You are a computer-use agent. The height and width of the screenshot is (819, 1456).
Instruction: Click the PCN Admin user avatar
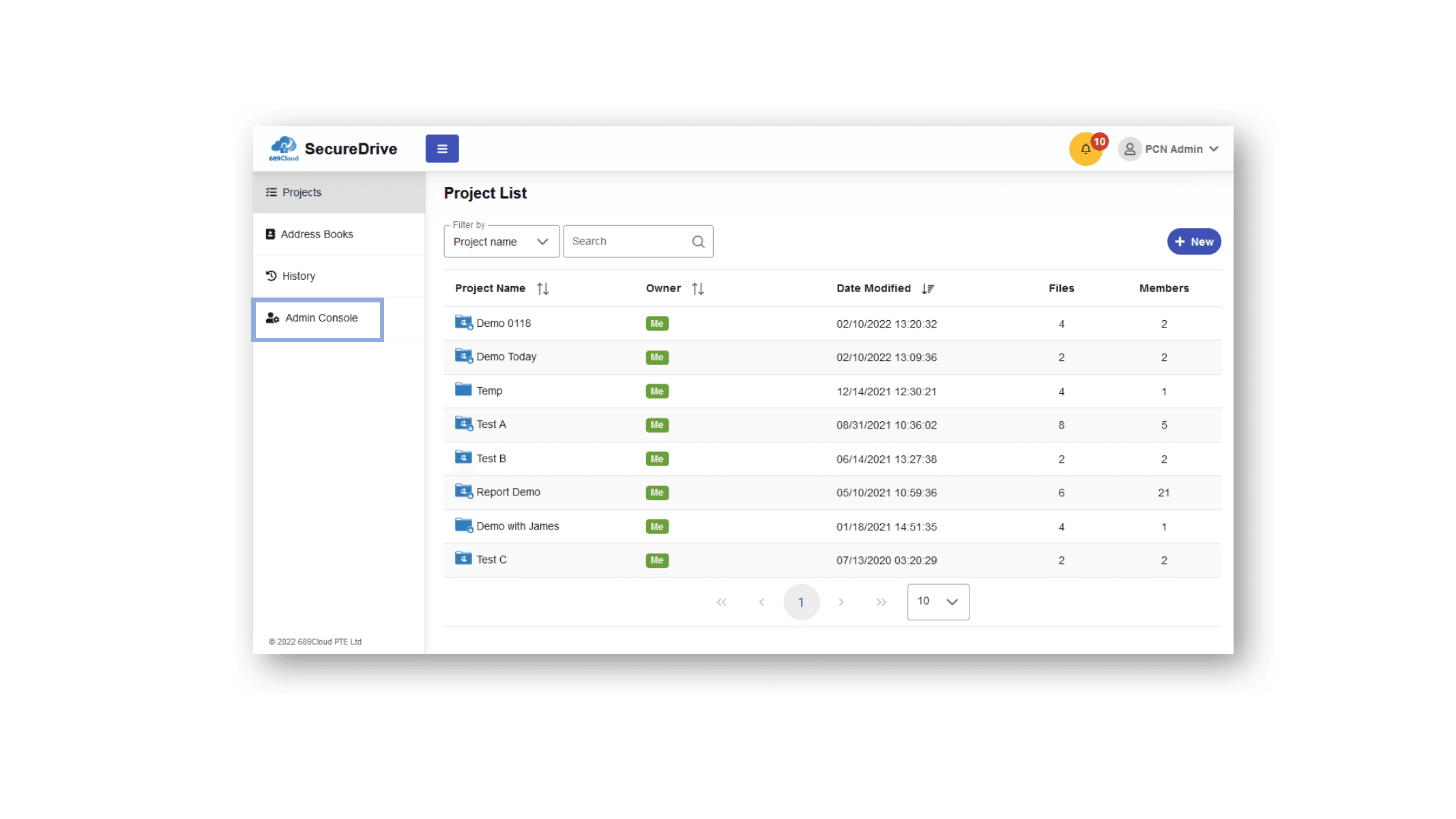coord(1130,149)
